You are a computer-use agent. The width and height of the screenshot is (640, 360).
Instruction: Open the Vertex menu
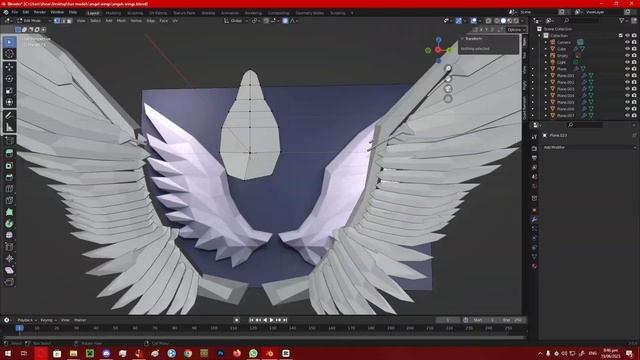pyautogui.click(x=136, y=20)
